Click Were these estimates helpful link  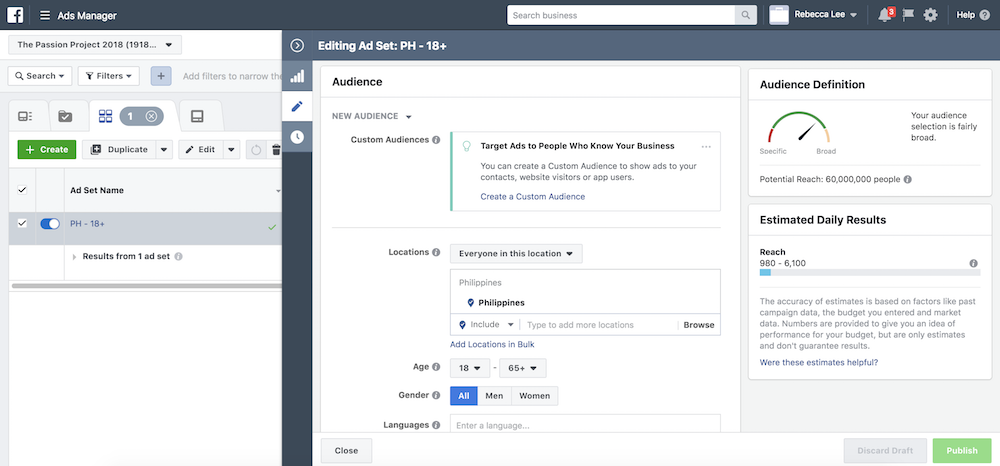tap(819, 363)
